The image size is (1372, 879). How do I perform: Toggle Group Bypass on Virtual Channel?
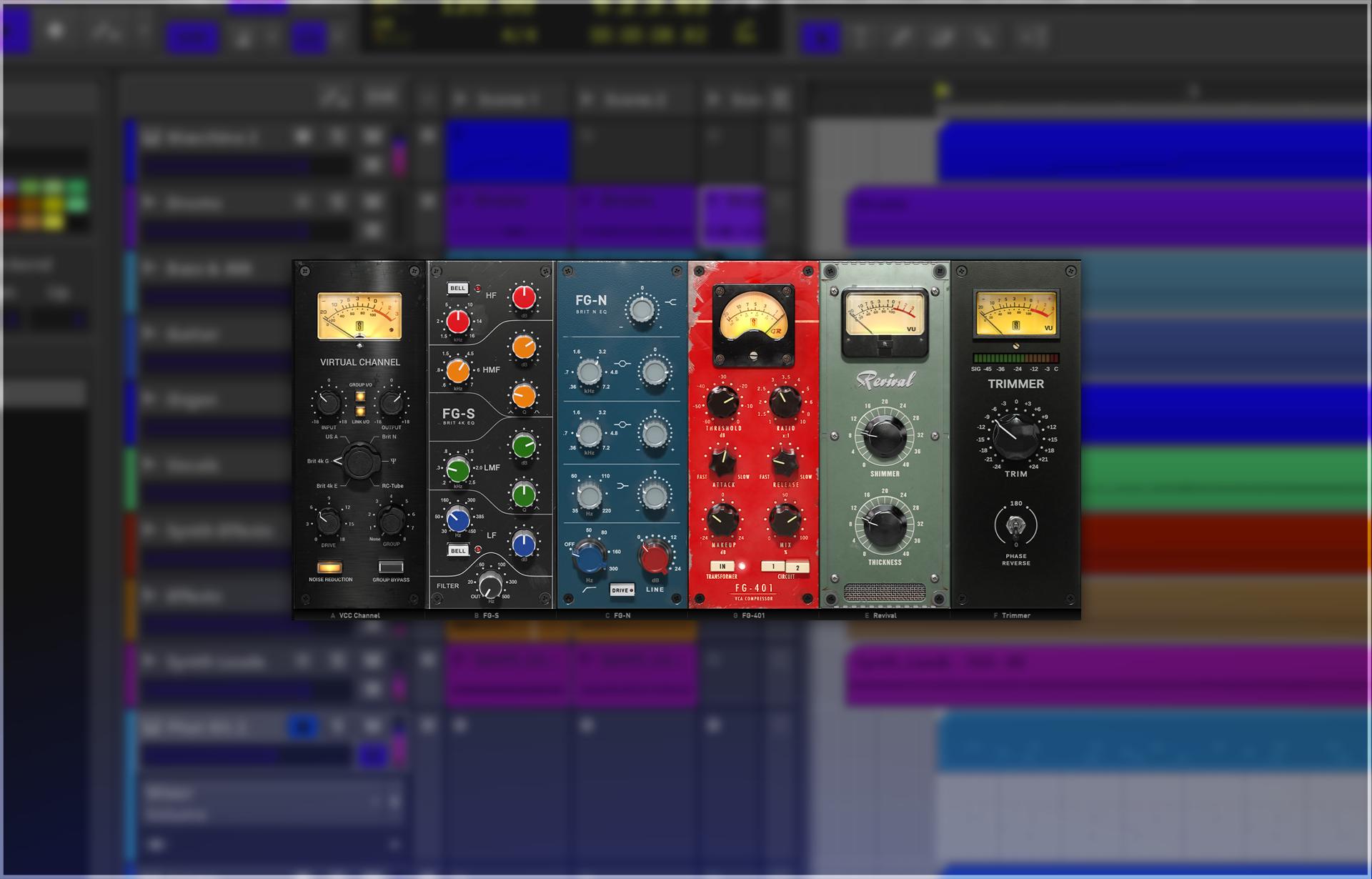(x=391, y=567)
